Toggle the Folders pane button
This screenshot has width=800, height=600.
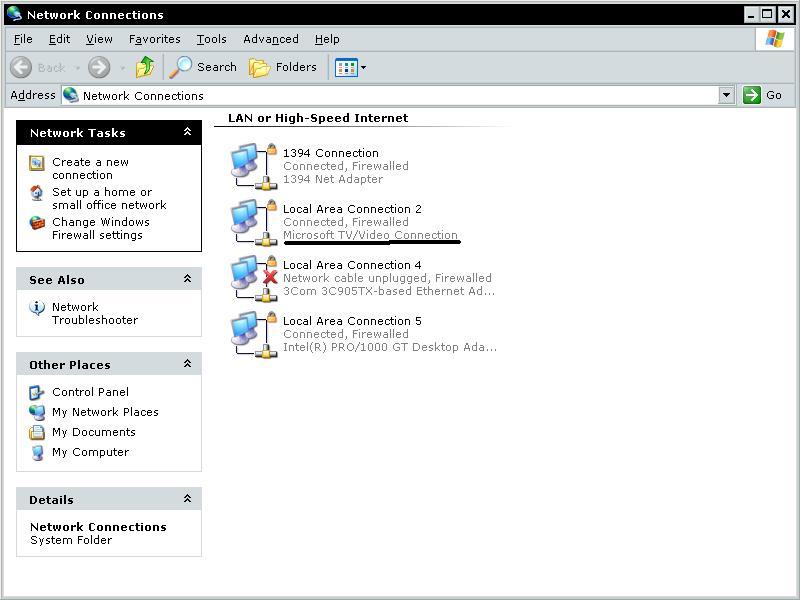[x=283, y=67]
